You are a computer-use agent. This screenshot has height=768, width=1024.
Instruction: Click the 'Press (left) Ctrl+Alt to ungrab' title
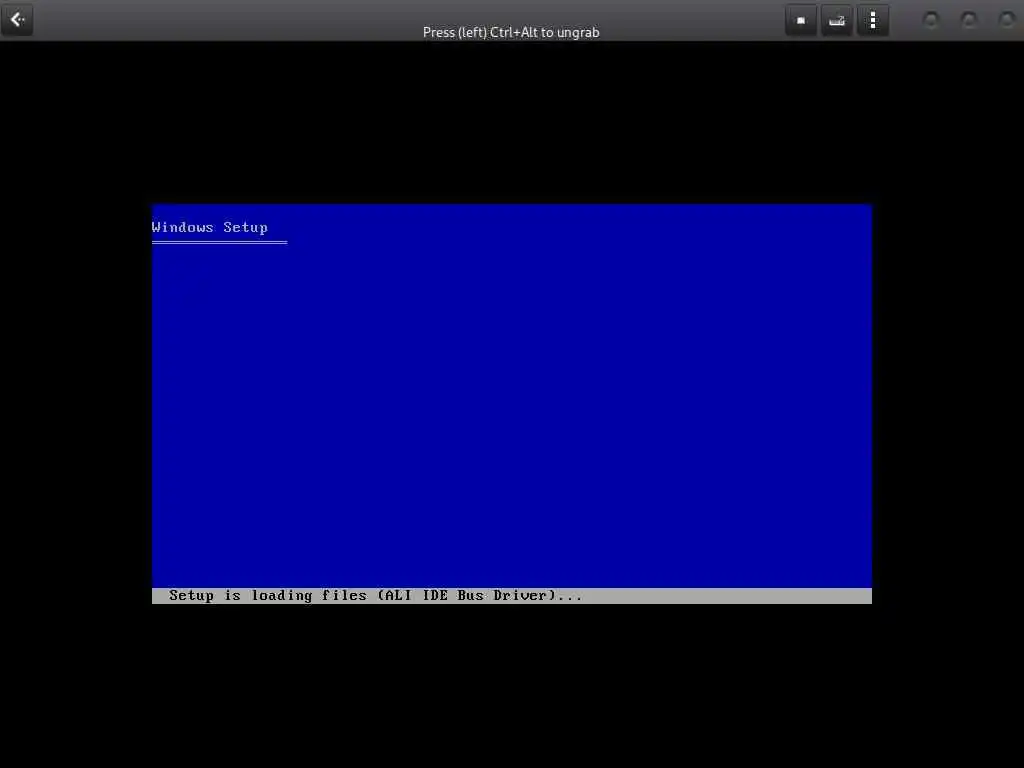511,32
